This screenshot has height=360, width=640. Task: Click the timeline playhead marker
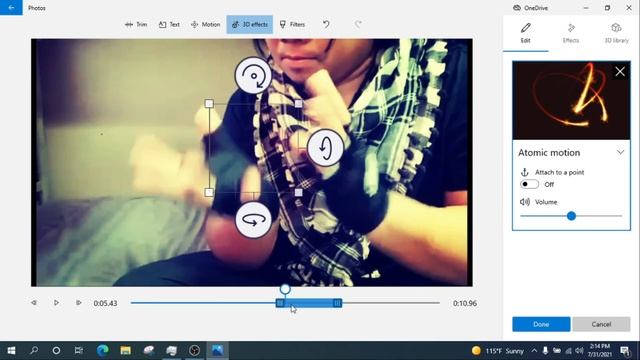285,289
